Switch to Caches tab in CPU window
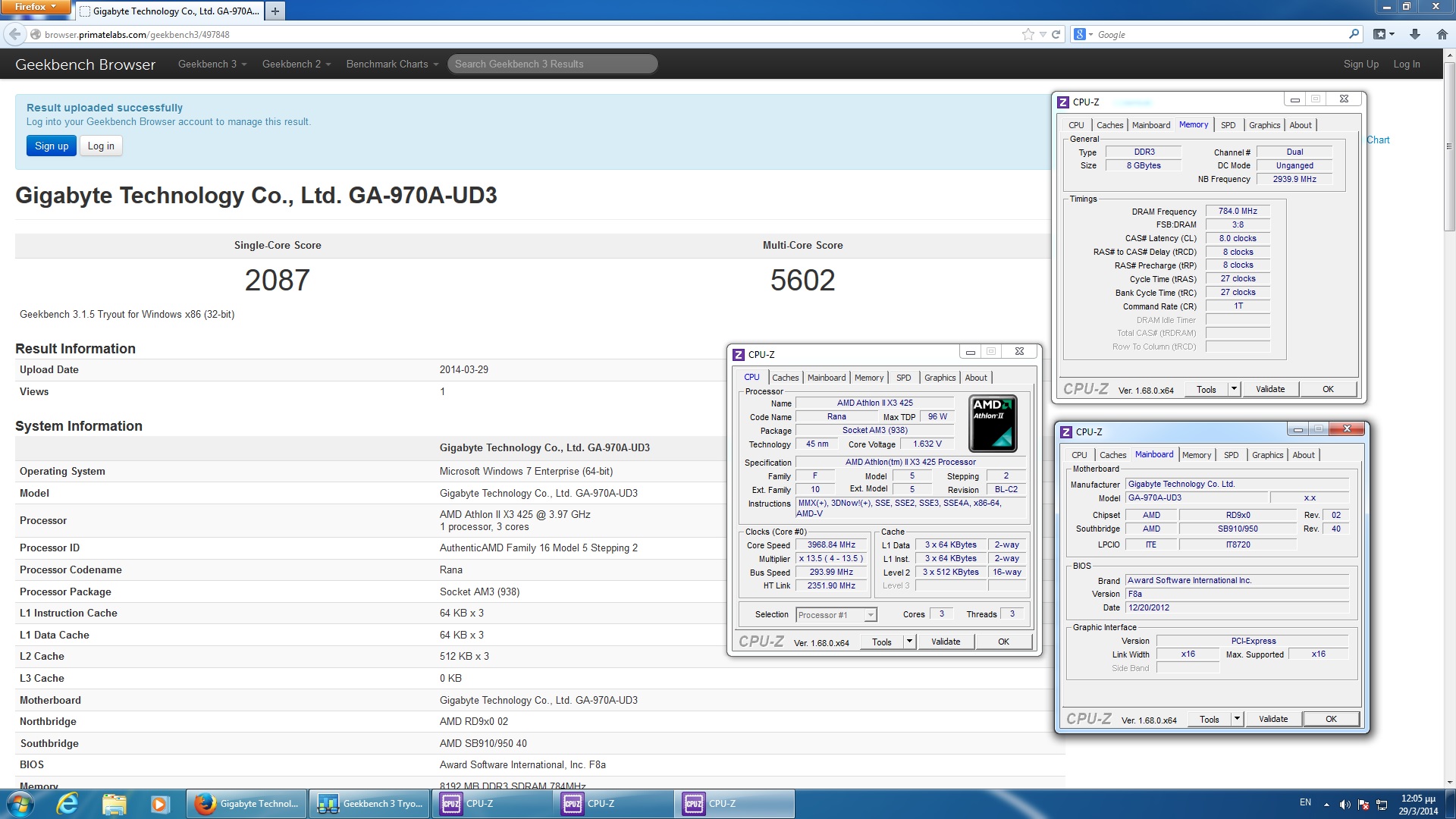 point(785,378)
